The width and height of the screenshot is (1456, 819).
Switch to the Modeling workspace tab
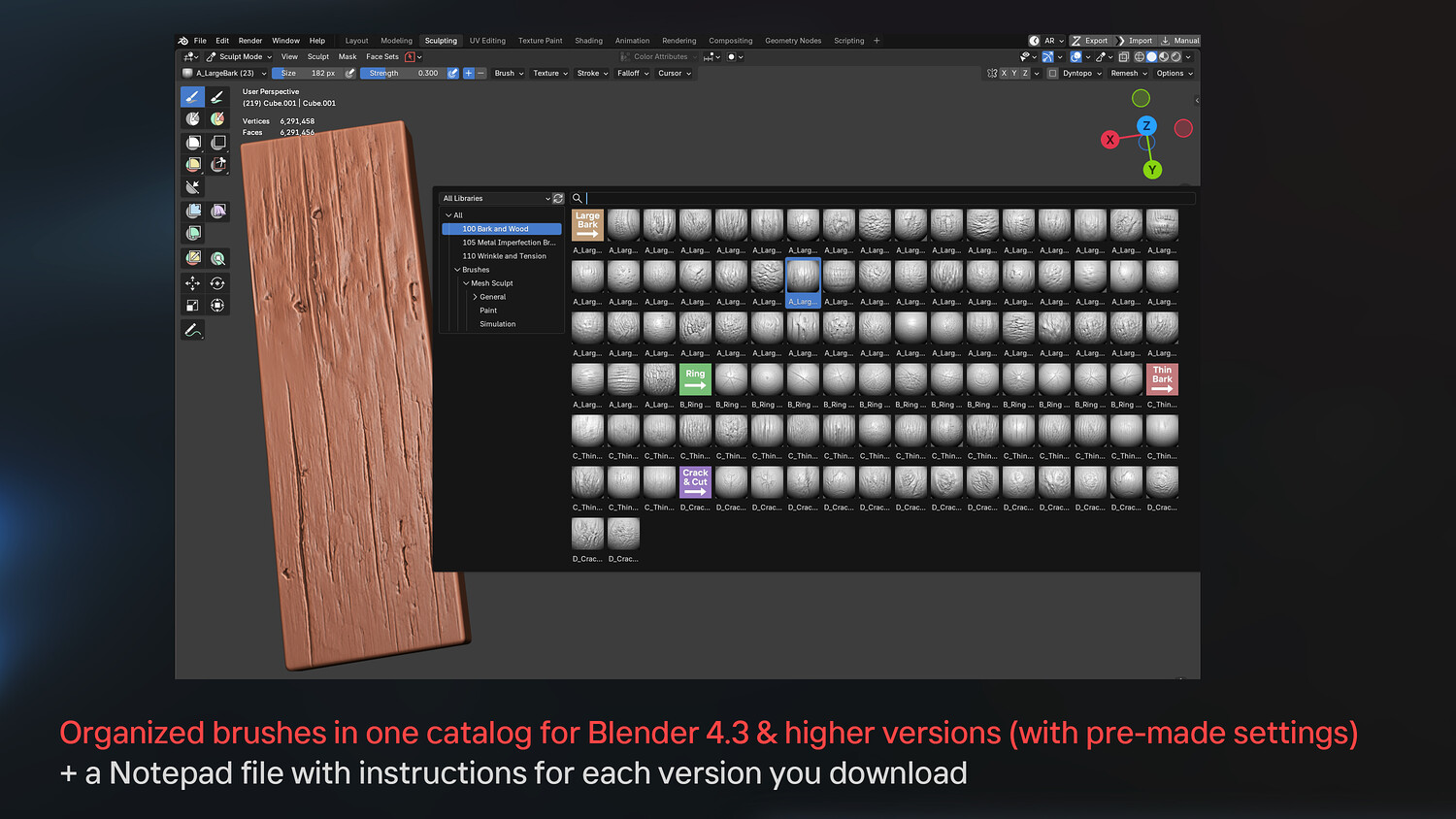(x=396, y=41)
